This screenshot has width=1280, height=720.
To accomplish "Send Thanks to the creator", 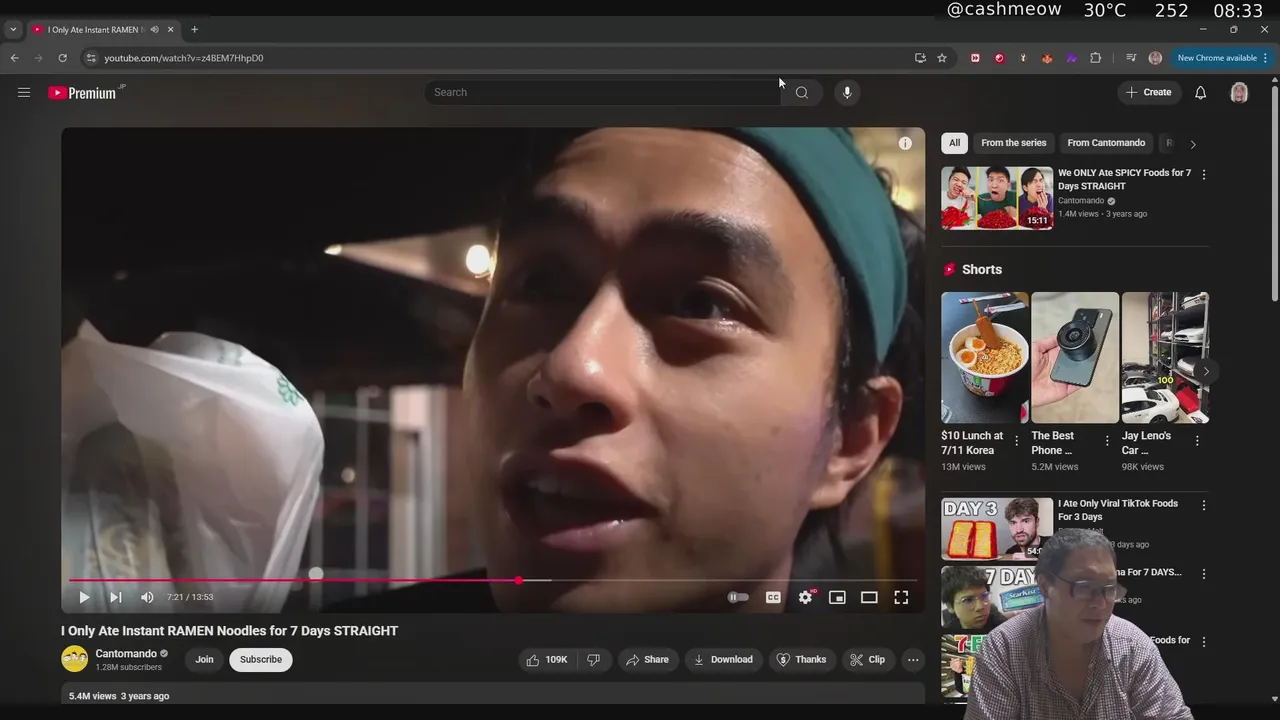I will [802, 659].
